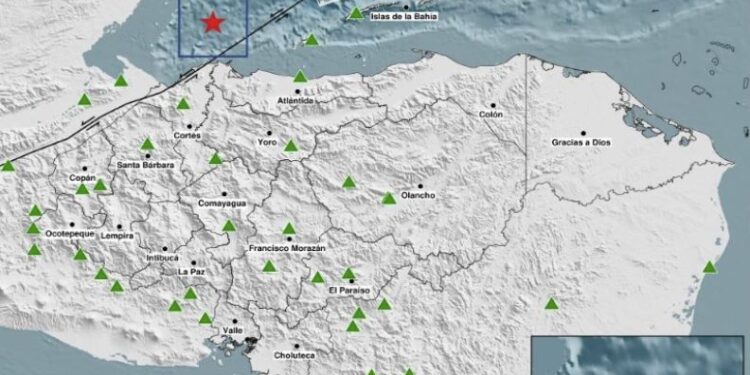Screen dimensions: 750x375
Task: Click the black dot above Colón label
Action: (x=493, y=105)
